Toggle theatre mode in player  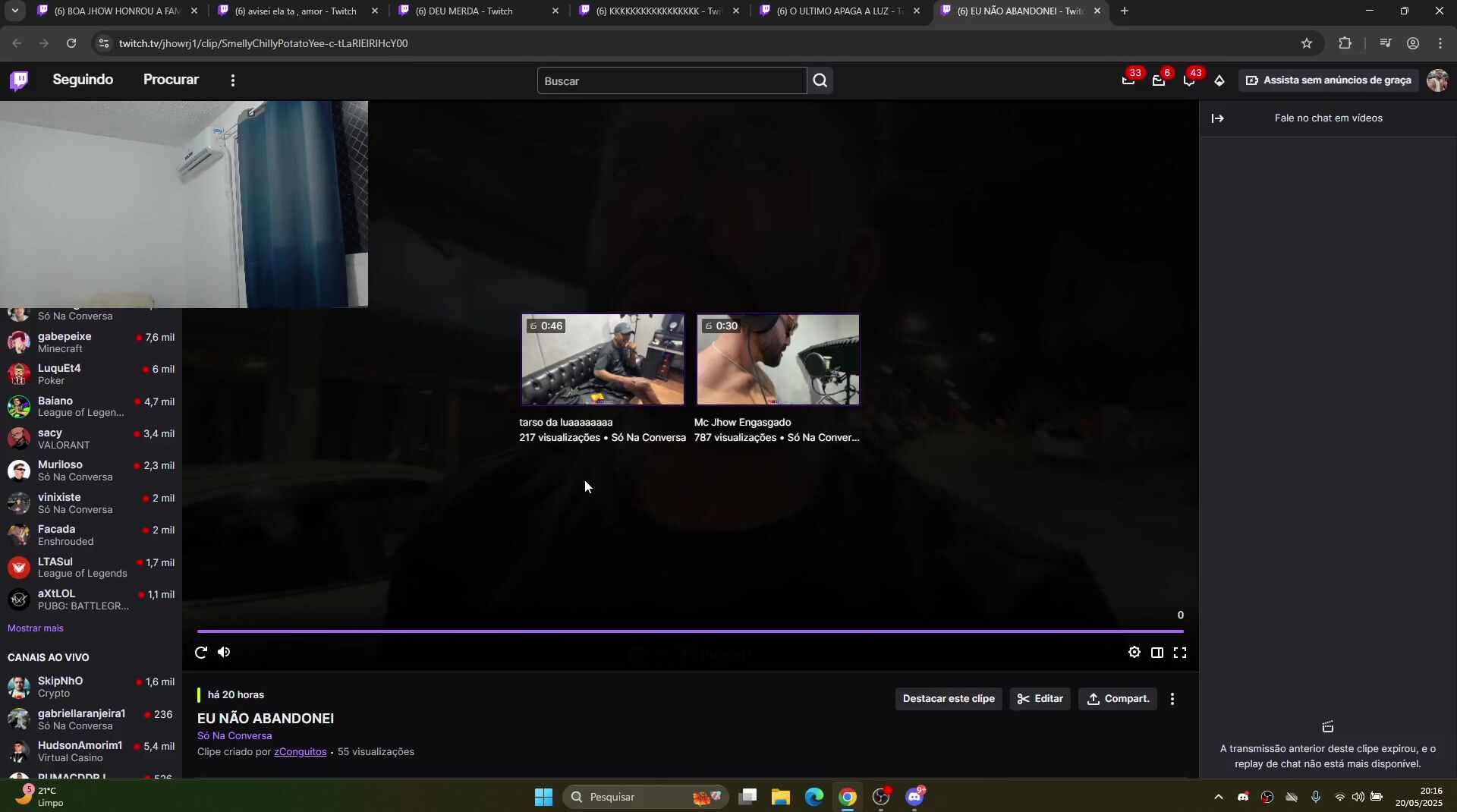[1157, 653]
